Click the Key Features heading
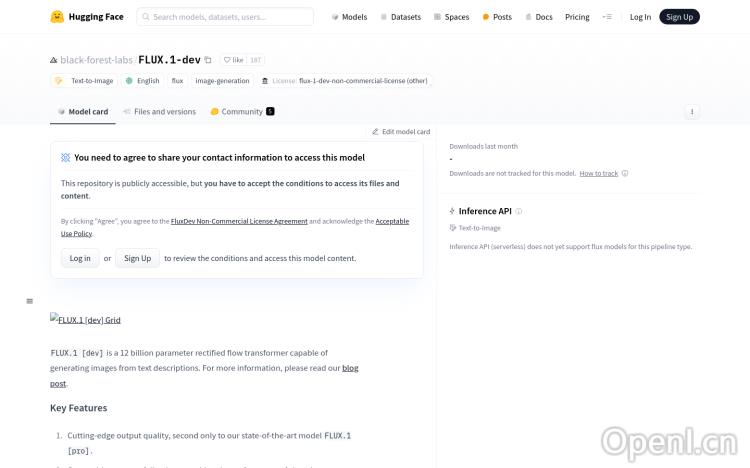 78,408
